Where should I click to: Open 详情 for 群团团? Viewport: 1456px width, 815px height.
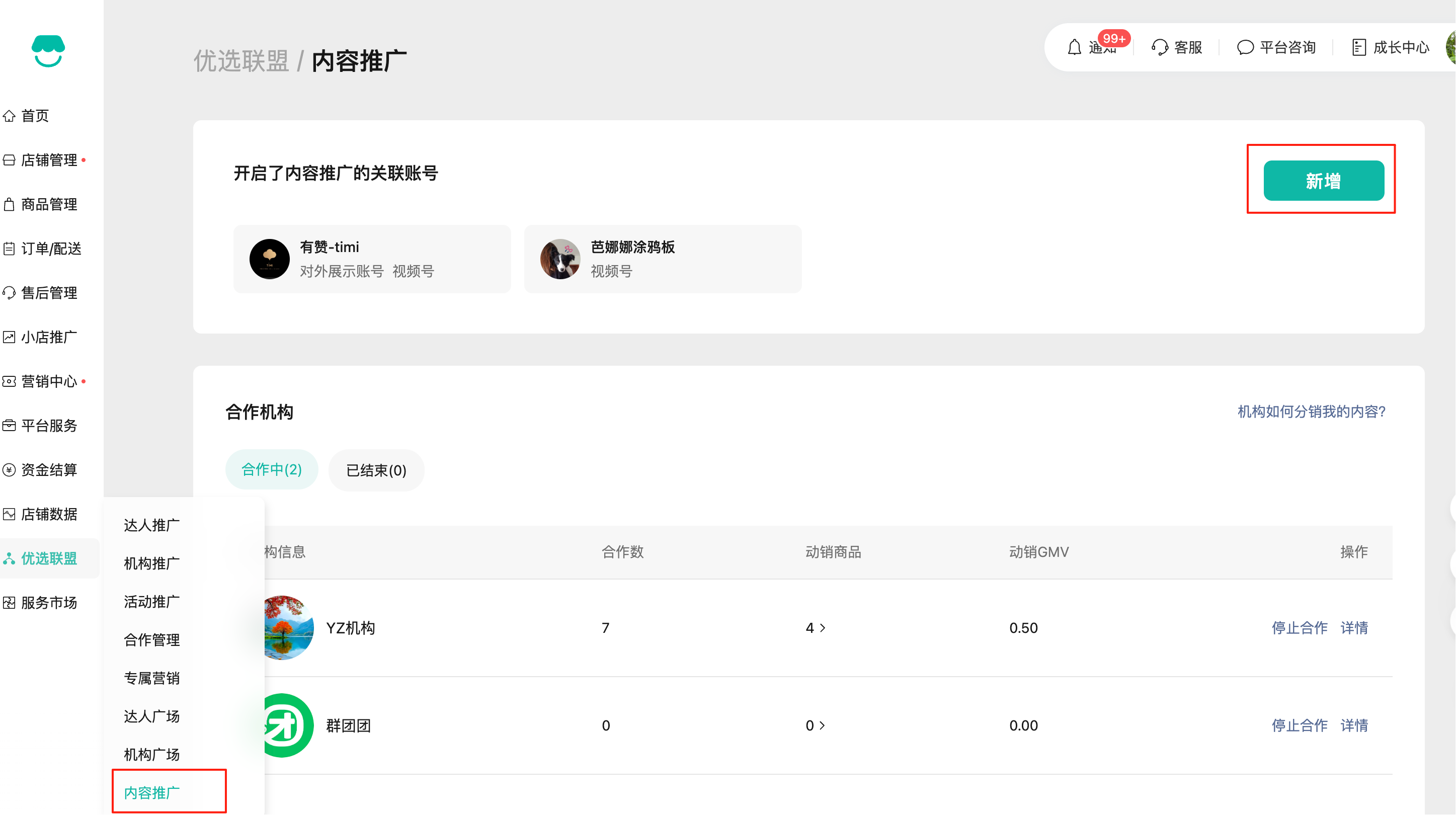[1354, 725]
